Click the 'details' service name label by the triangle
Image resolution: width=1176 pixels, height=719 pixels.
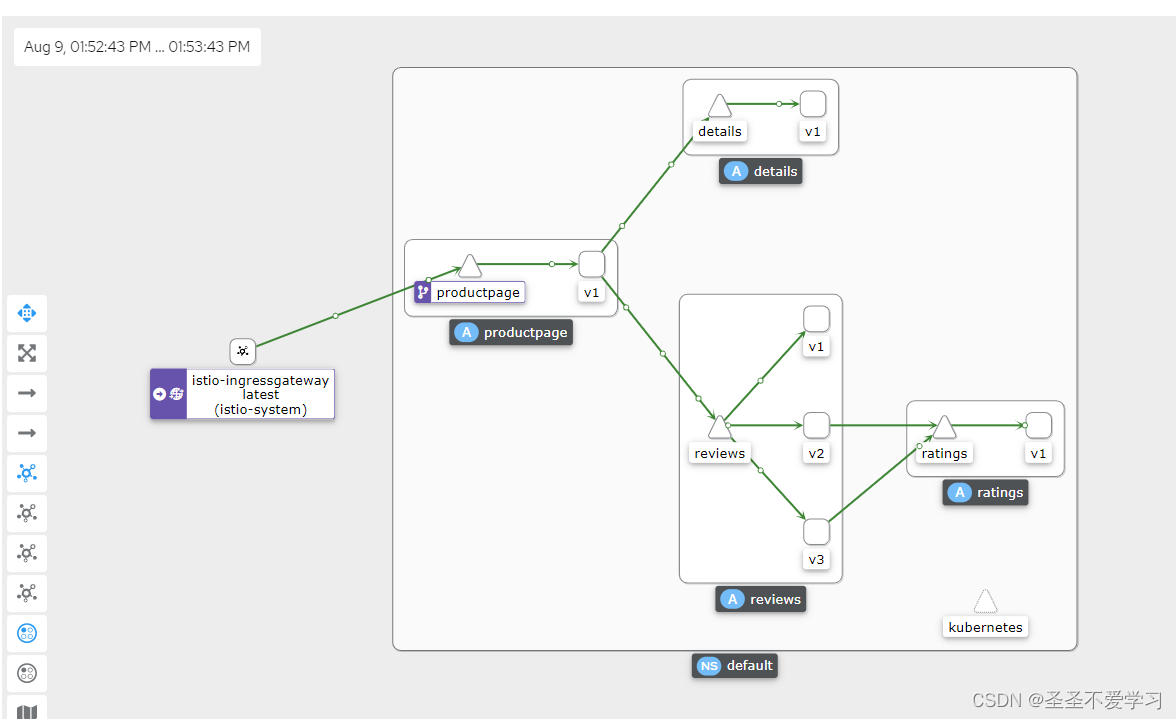click(719, 131)
